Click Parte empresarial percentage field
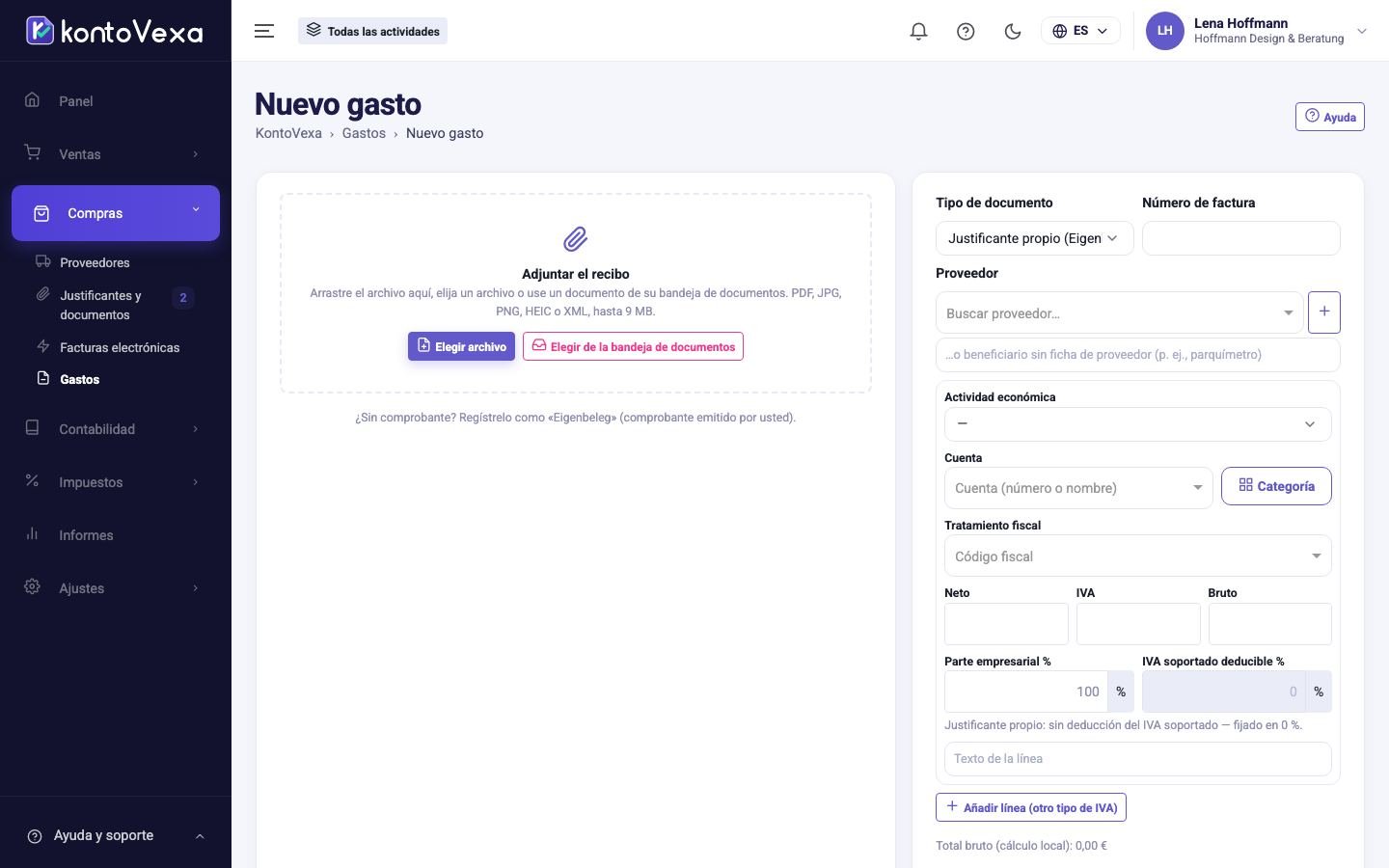Viewport: 1389px width, 868px height. [1025, 692]
